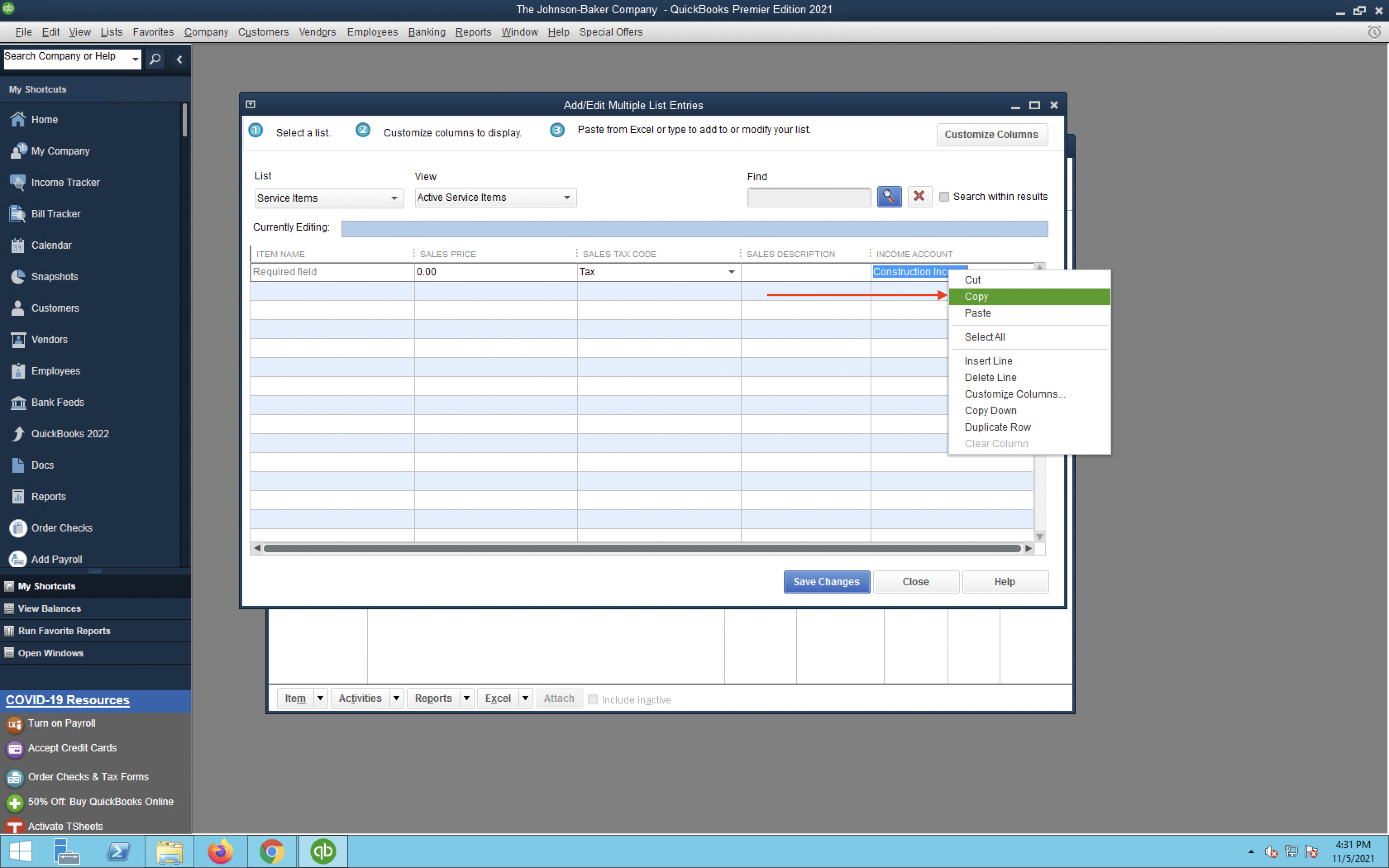
Task: Choose Select All in the context menu
Action: click(x=1029, y=338)
